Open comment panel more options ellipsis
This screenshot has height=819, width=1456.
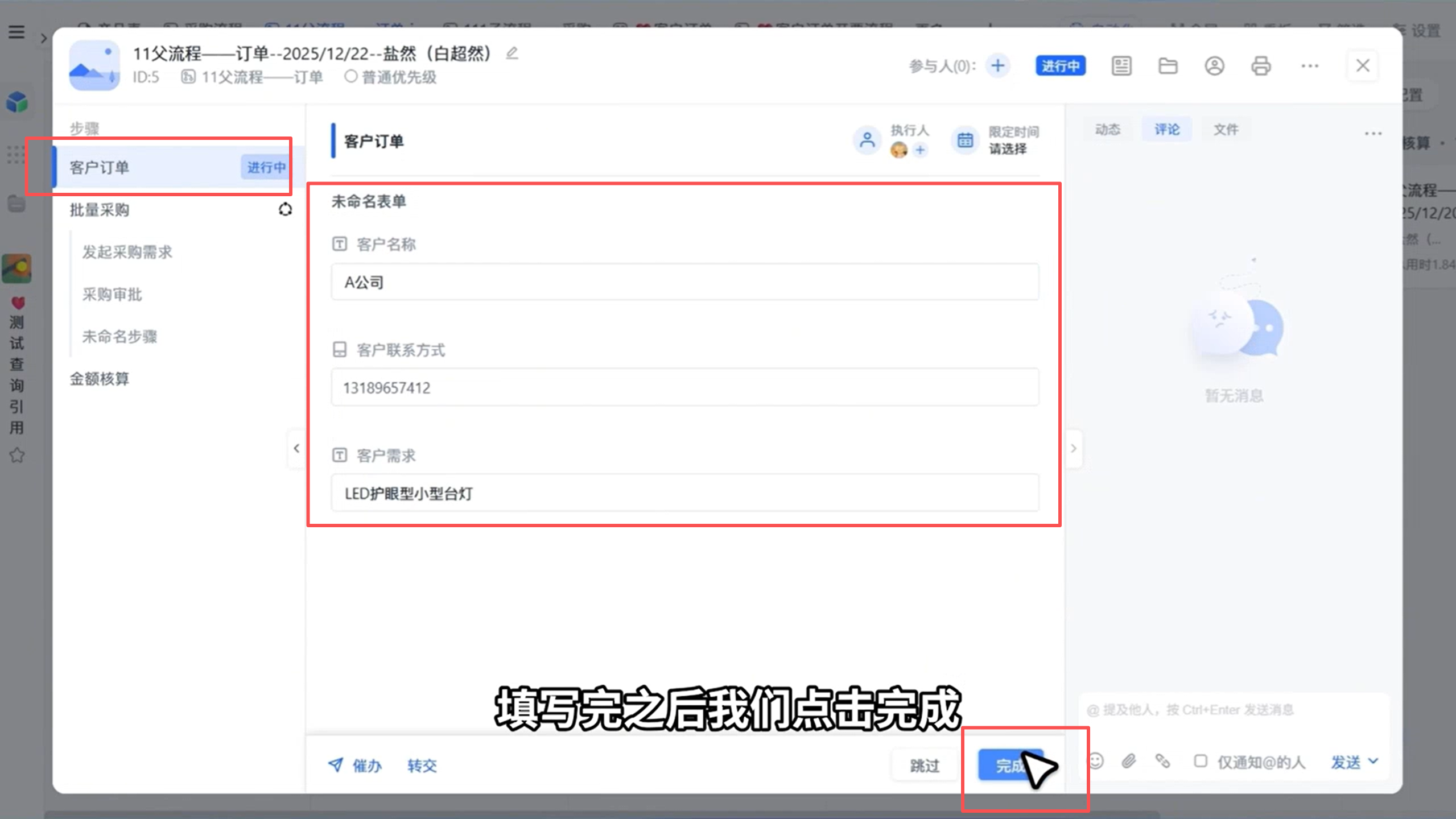pyautogui.click(x=1373, y=134)
